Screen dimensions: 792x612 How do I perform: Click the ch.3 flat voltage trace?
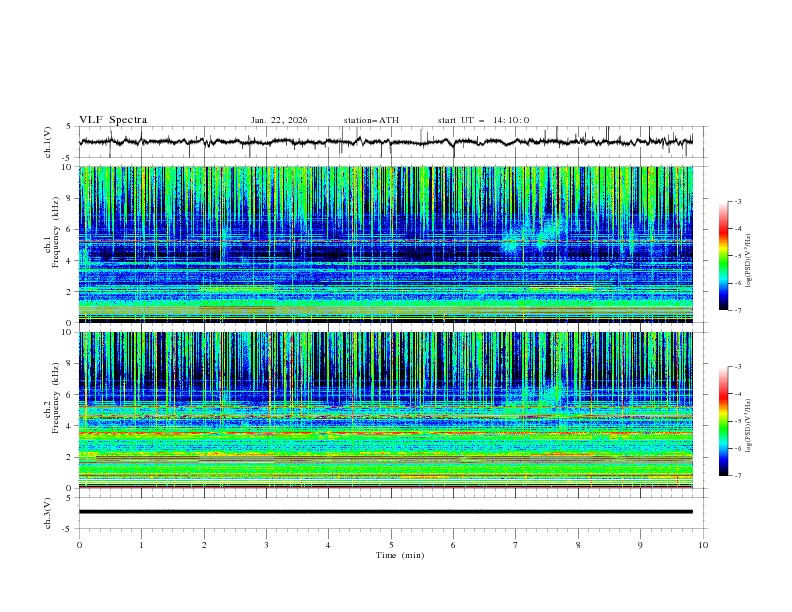tap(386, 512)
